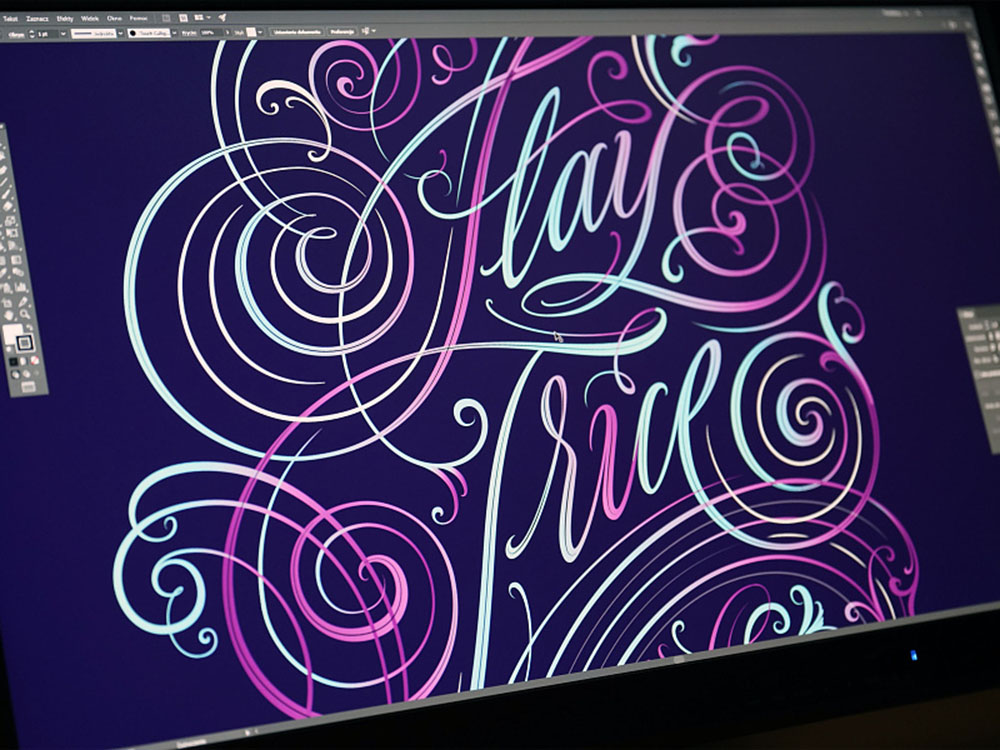Select the Gradient tool

coord(16,260)
